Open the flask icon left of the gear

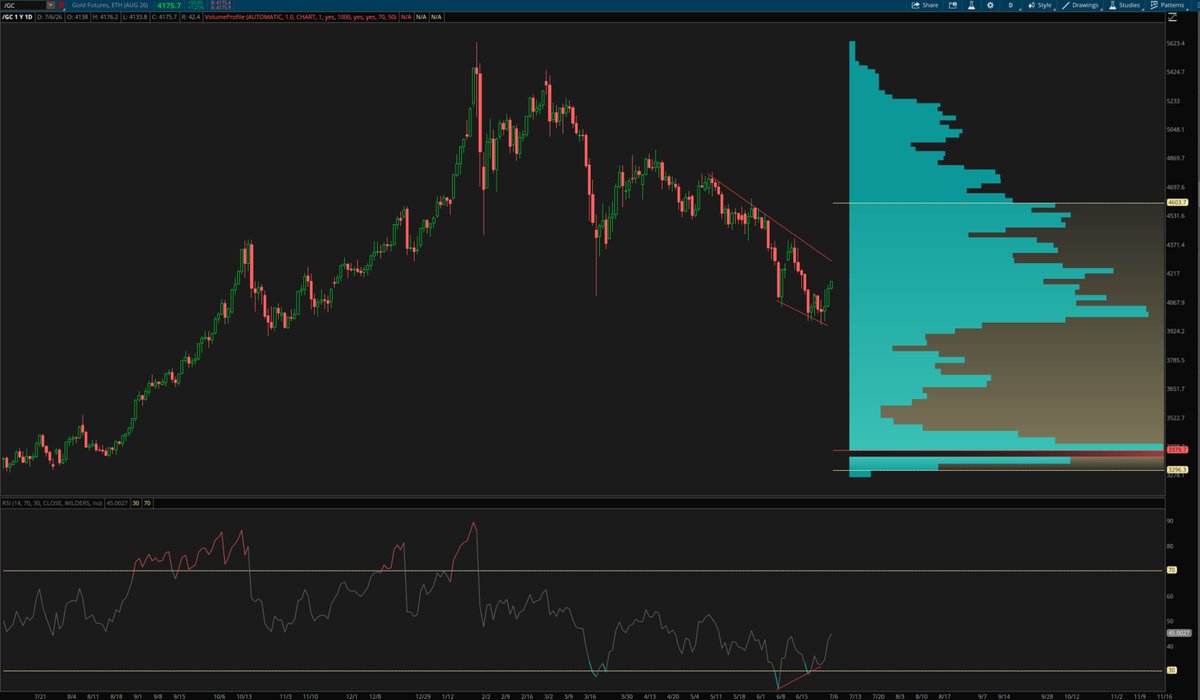[971, 5]
